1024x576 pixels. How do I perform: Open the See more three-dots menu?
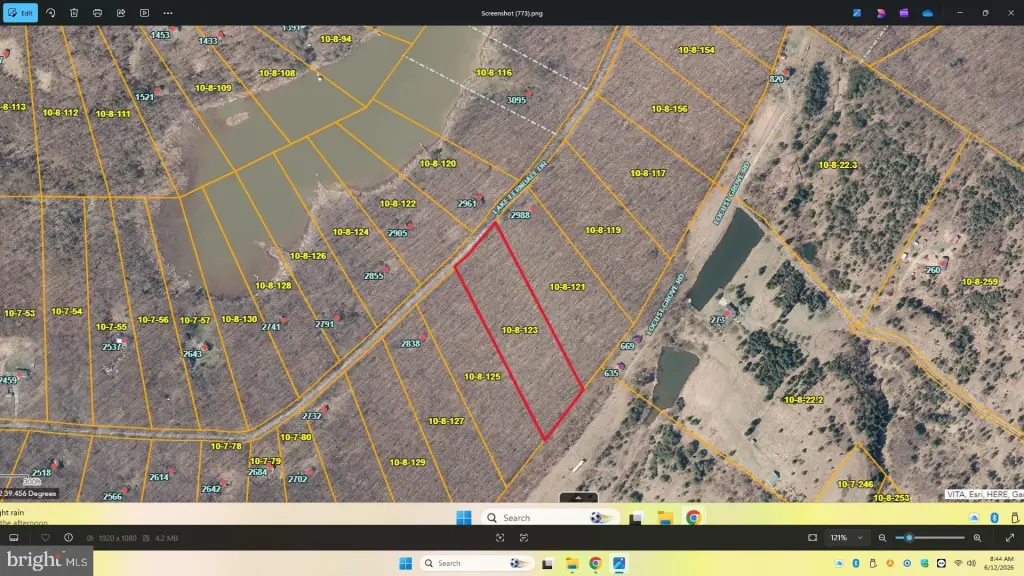point(168,12)
